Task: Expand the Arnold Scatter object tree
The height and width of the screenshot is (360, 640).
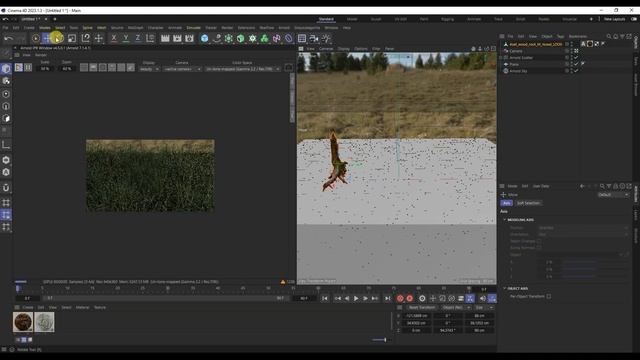Action: point(501,58)
